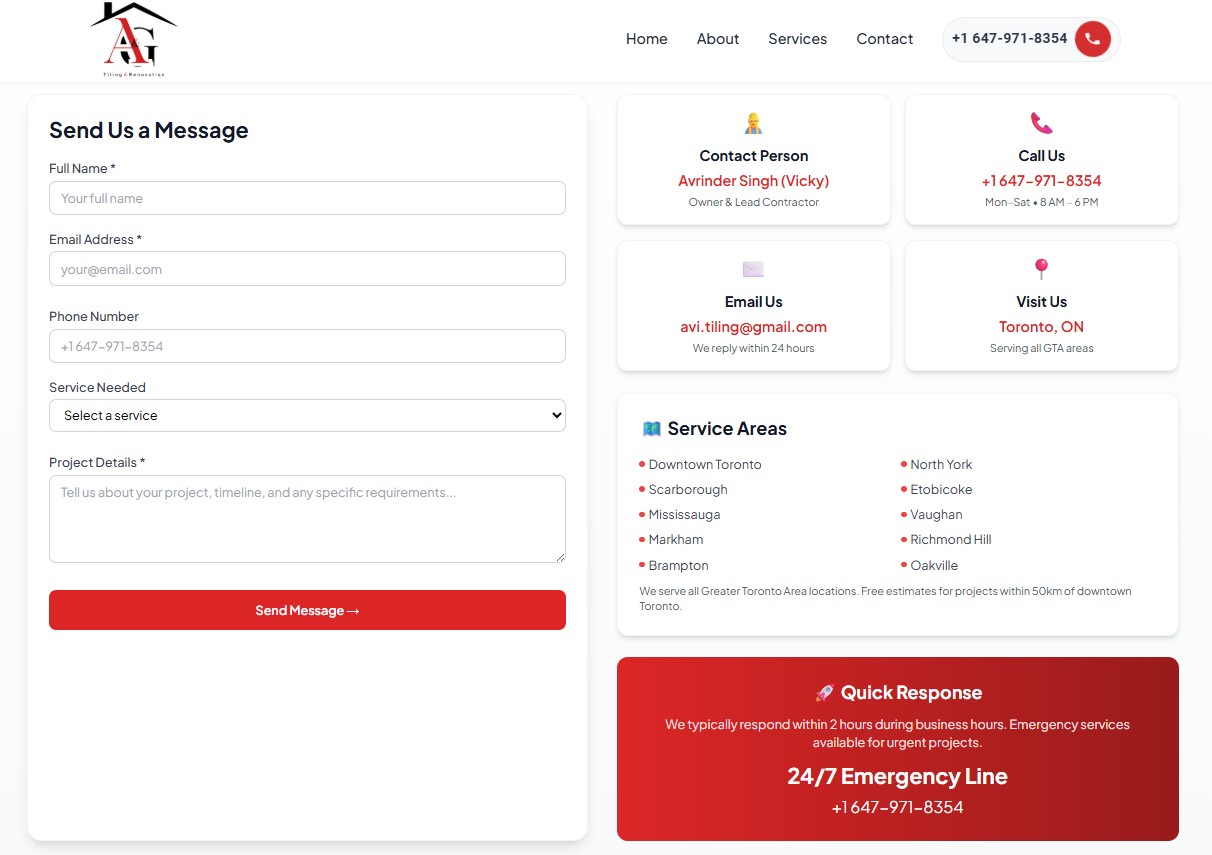Navigate to the Services page
1212x855 pixels.
tap(797, 39)
